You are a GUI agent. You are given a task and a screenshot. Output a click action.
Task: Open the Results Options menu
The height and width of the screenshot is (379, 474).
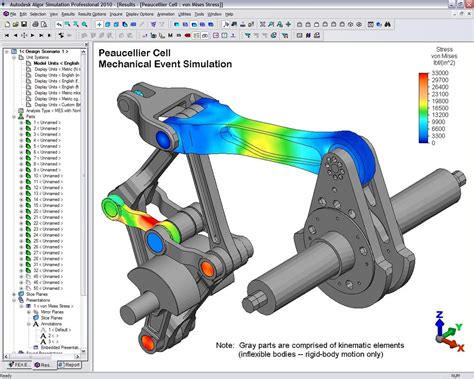(92, 14)
